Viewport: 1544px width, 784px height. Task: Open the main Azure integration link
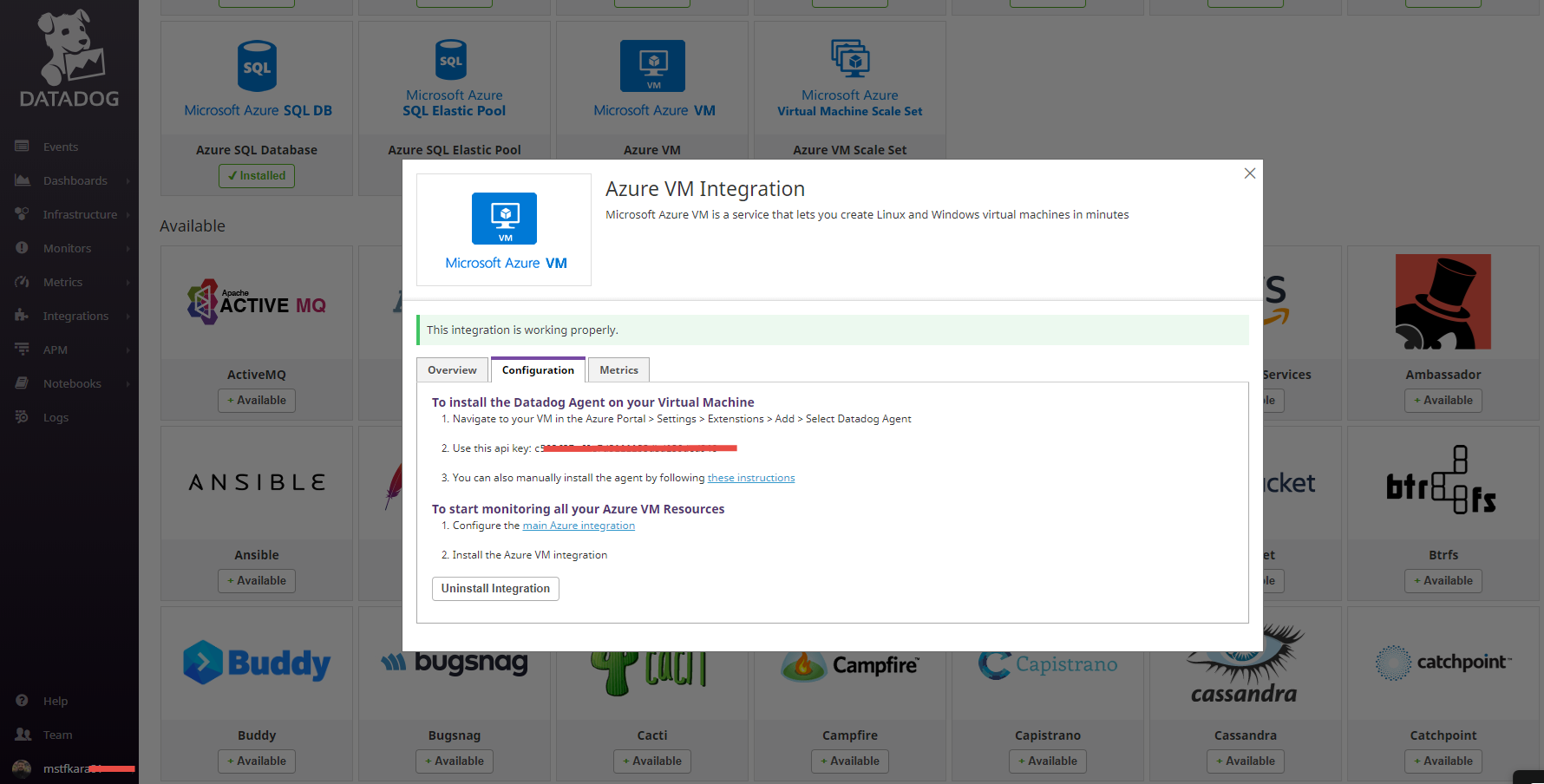click(x=579, y=526)
